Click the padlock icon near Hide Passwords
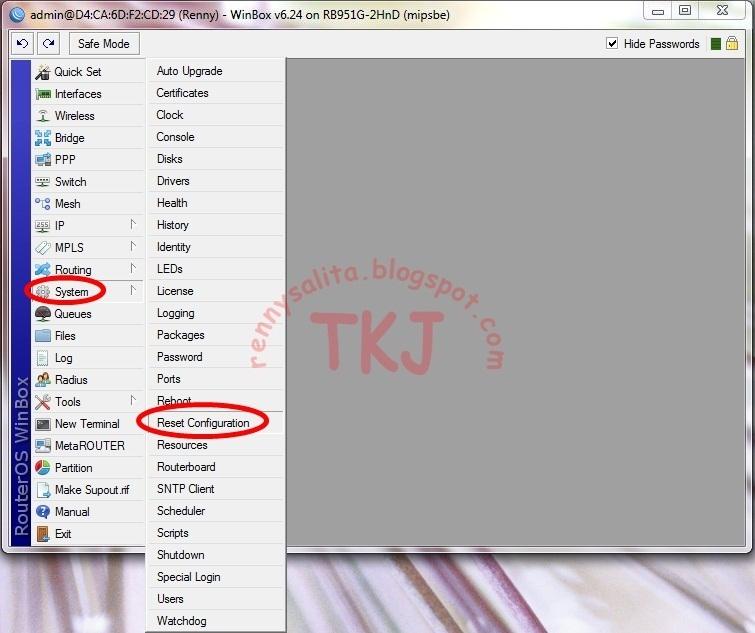755x633 pixels. pyautogui.click(x=732, y=43)
